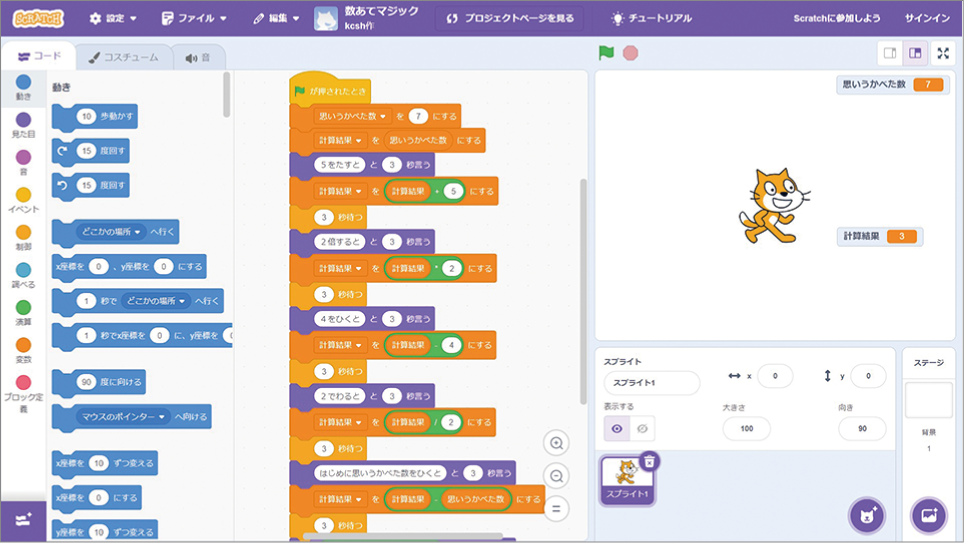Expand the ファイル file menu
Image resolution: width=964 pixels, height=545 pixels.
pyautogui.click(x=194, y=18)
